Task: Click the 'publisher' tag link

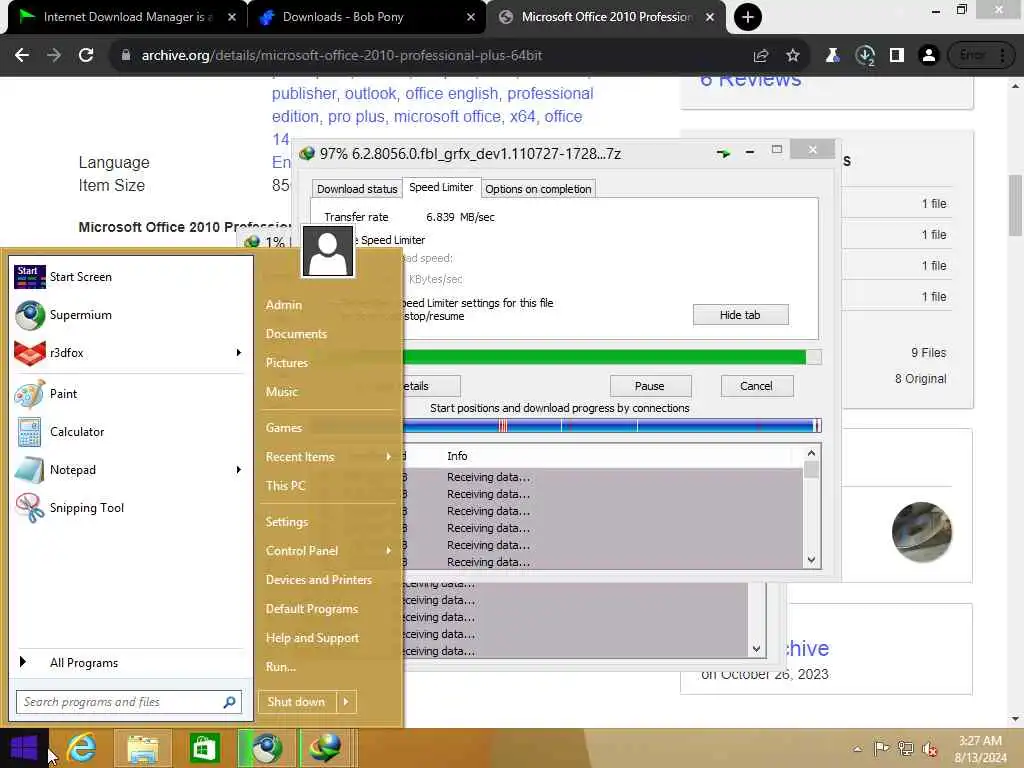Action: [x=304, y=93]
